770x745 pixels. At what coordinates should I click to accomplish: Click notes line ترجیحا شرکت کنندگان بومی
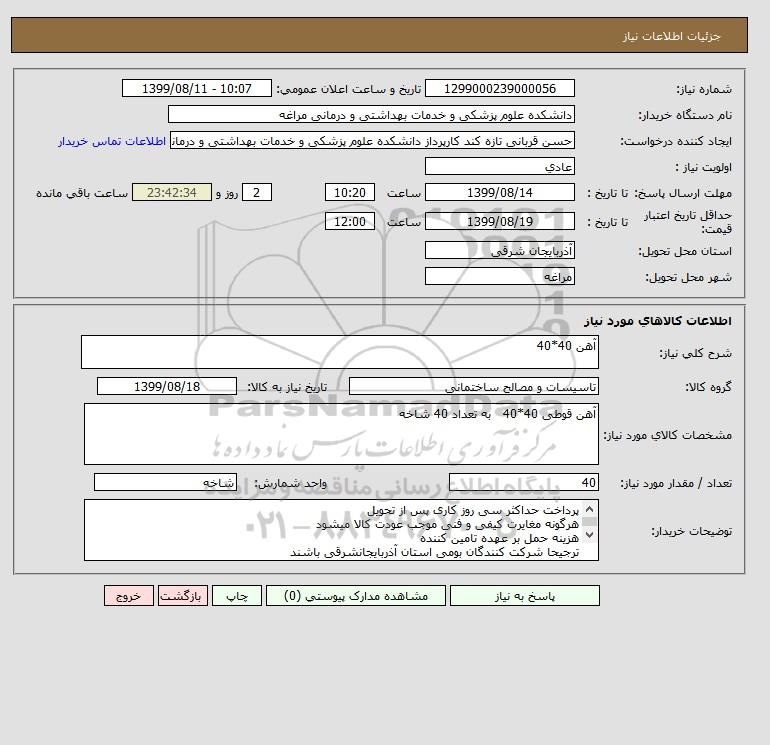click(x=435, y=552)
